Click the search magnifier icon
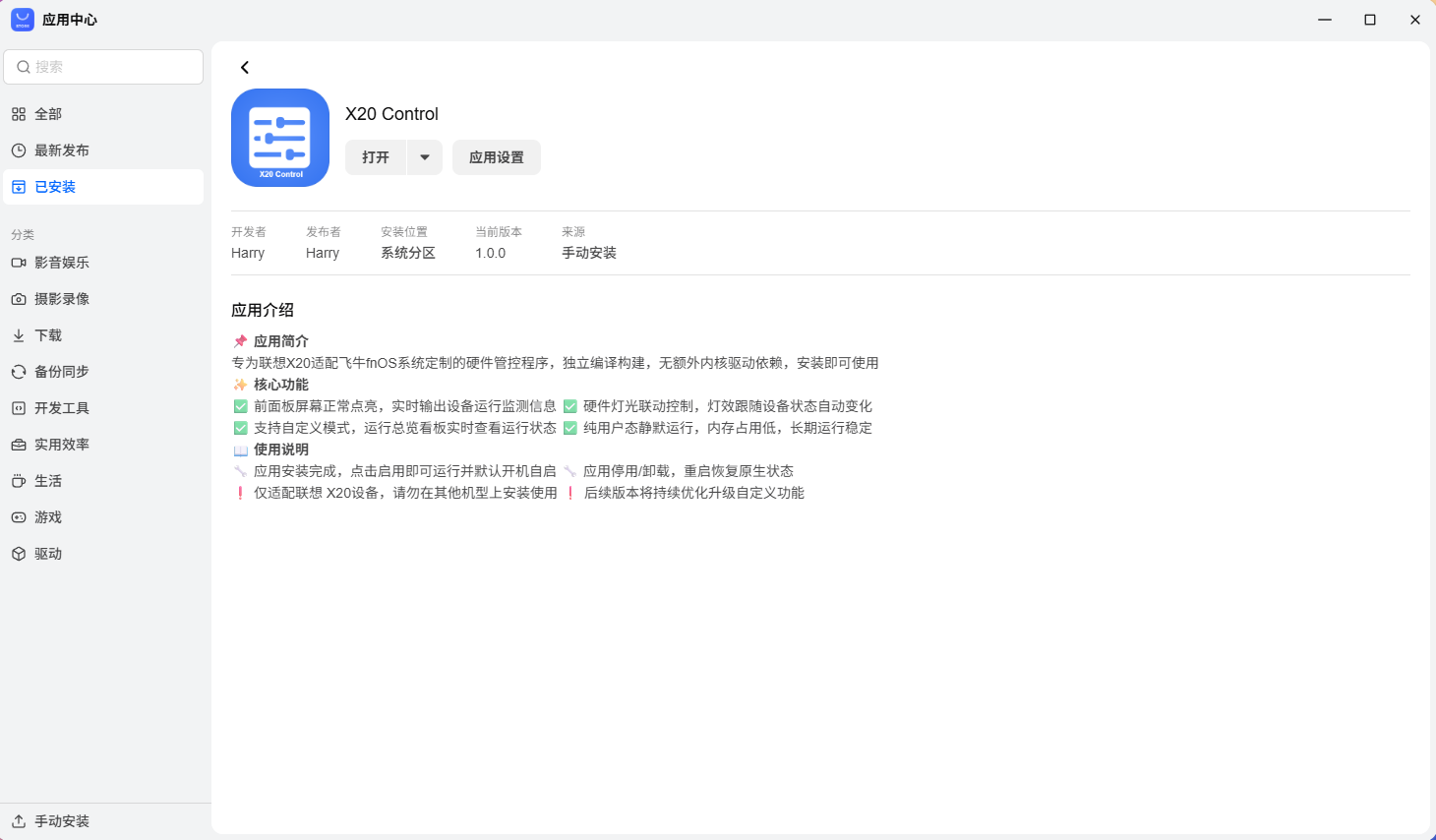The image size is (1436, 840). point(24,67)
